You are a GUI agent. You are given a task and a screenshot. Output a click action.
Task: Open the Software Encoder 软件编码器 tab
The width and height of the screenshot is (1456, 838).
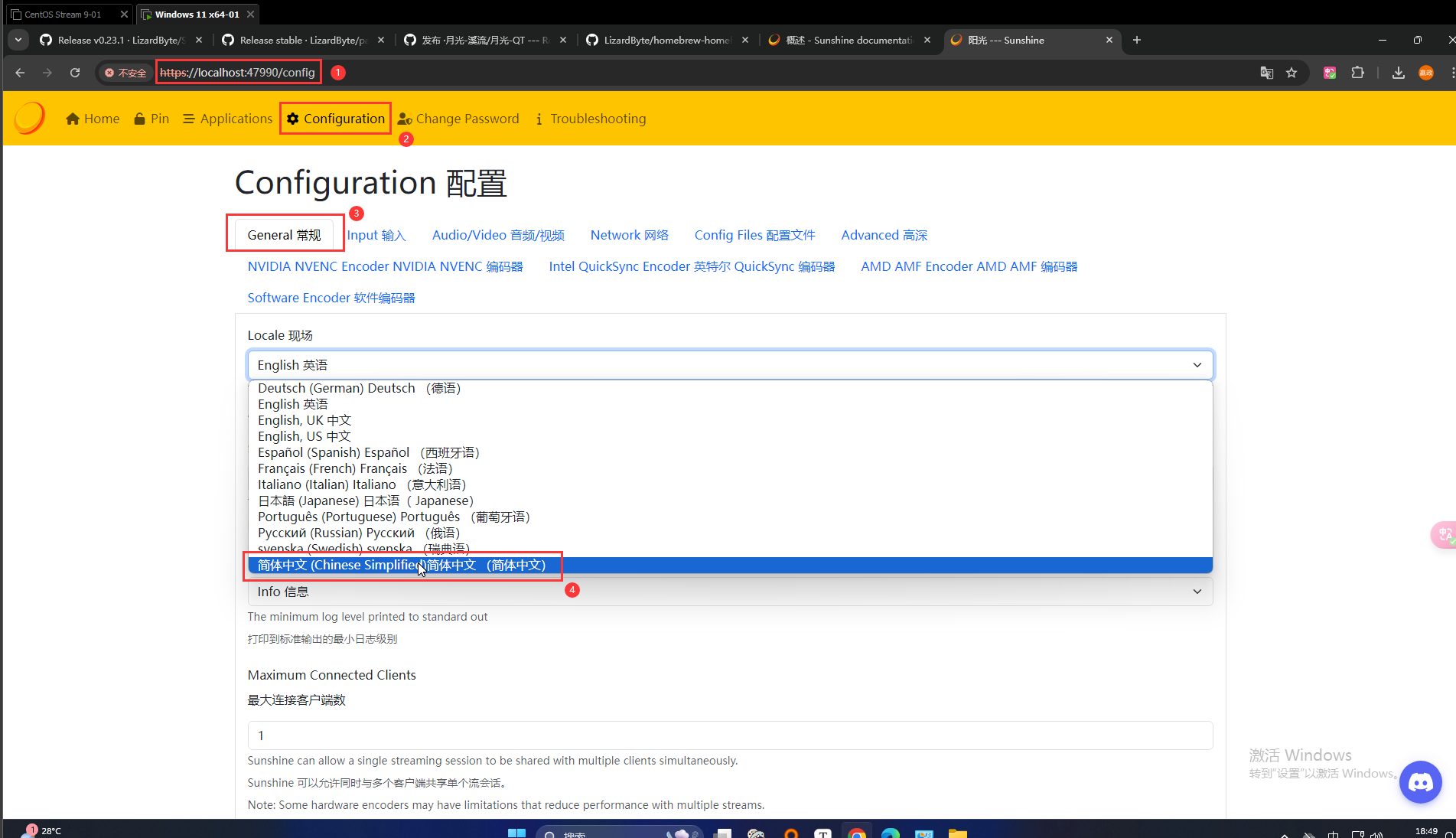click(331, 298)
